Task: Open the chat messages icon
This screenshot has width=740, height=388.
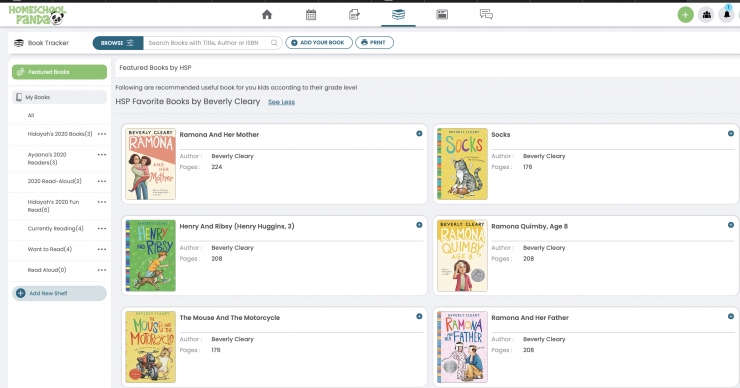Action: pos(486,15)
